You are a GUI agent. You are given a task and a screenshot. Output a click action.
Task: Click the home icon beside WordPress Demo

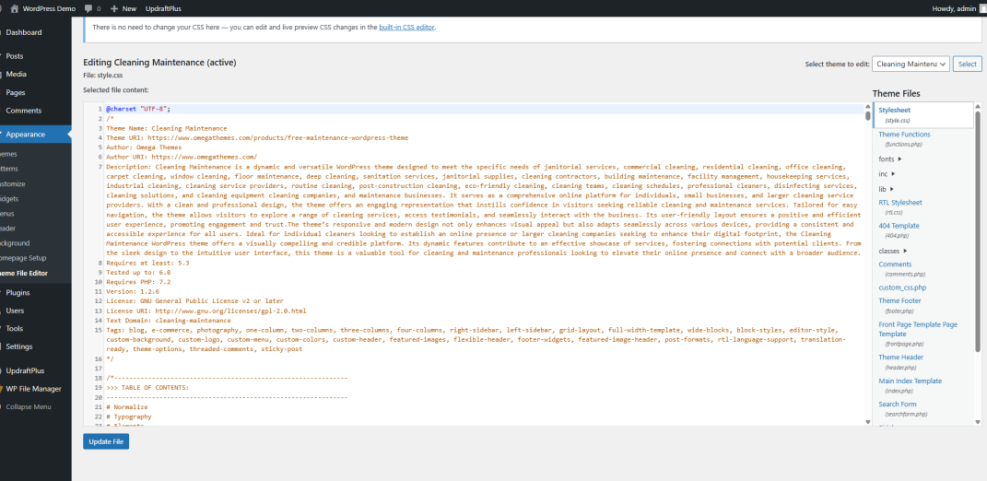click(14, 9)
